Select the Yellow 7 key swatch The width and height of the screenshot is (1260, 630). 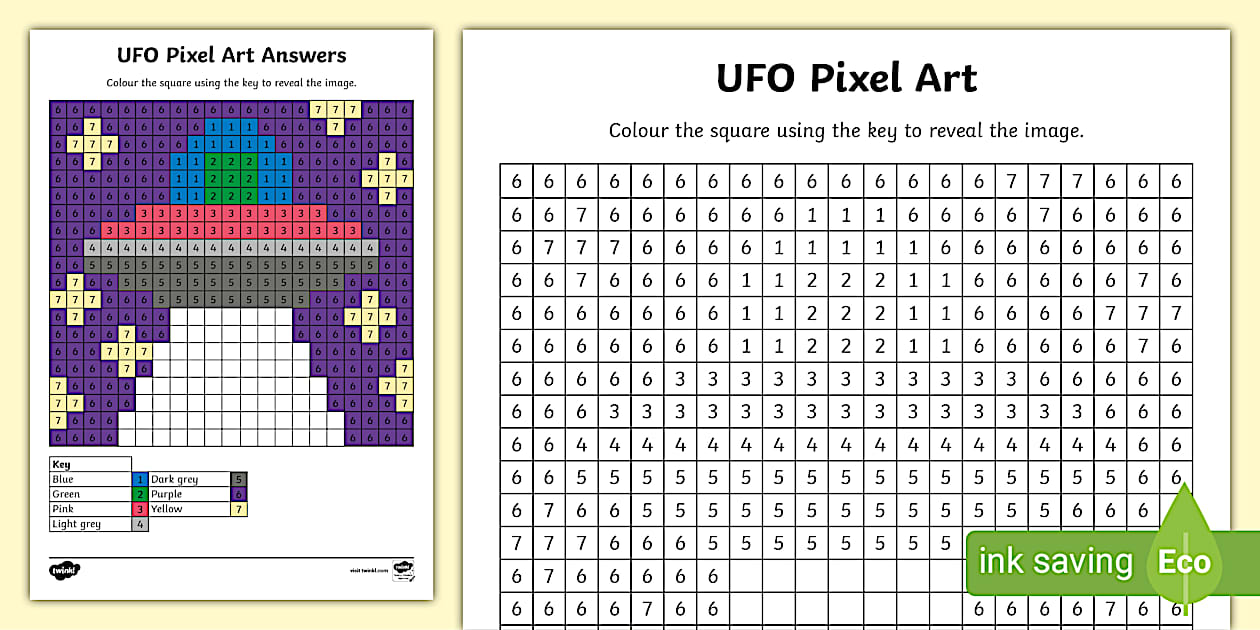238,509
